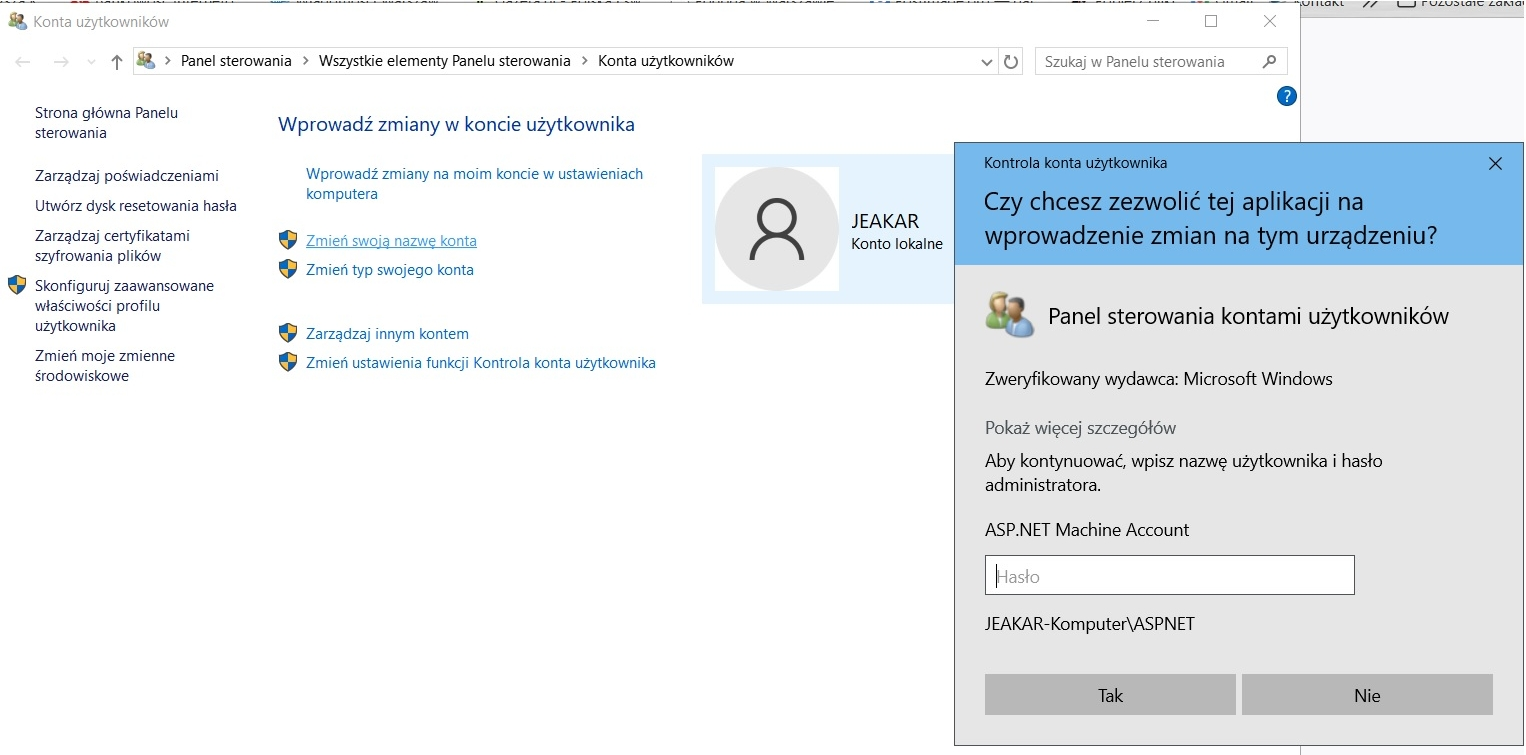Screen dimensions: 1526x755
Task: Select 'Konta użytkowników' breadcrumb
Action: (x=666, y=61)
